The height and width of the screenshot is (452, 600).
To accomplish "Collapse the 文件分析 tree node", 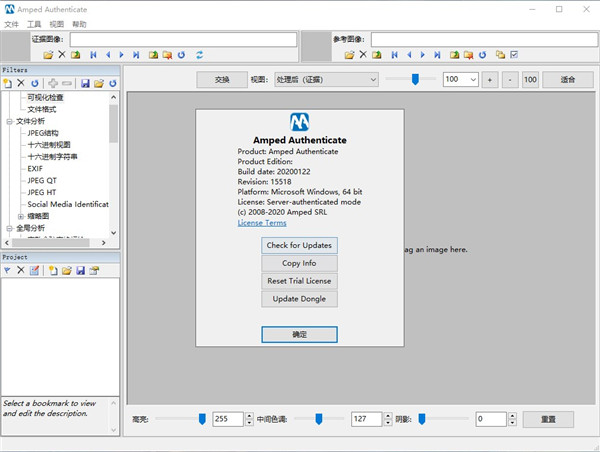I will 10,122.
